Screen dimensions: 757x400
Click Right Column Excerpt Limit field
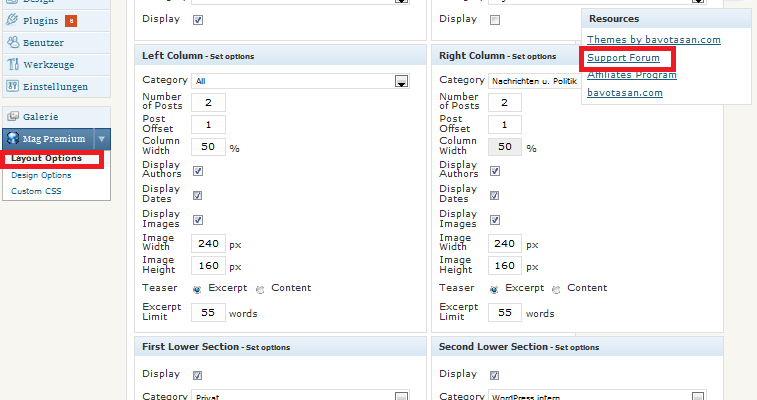(x=506, y=312)
